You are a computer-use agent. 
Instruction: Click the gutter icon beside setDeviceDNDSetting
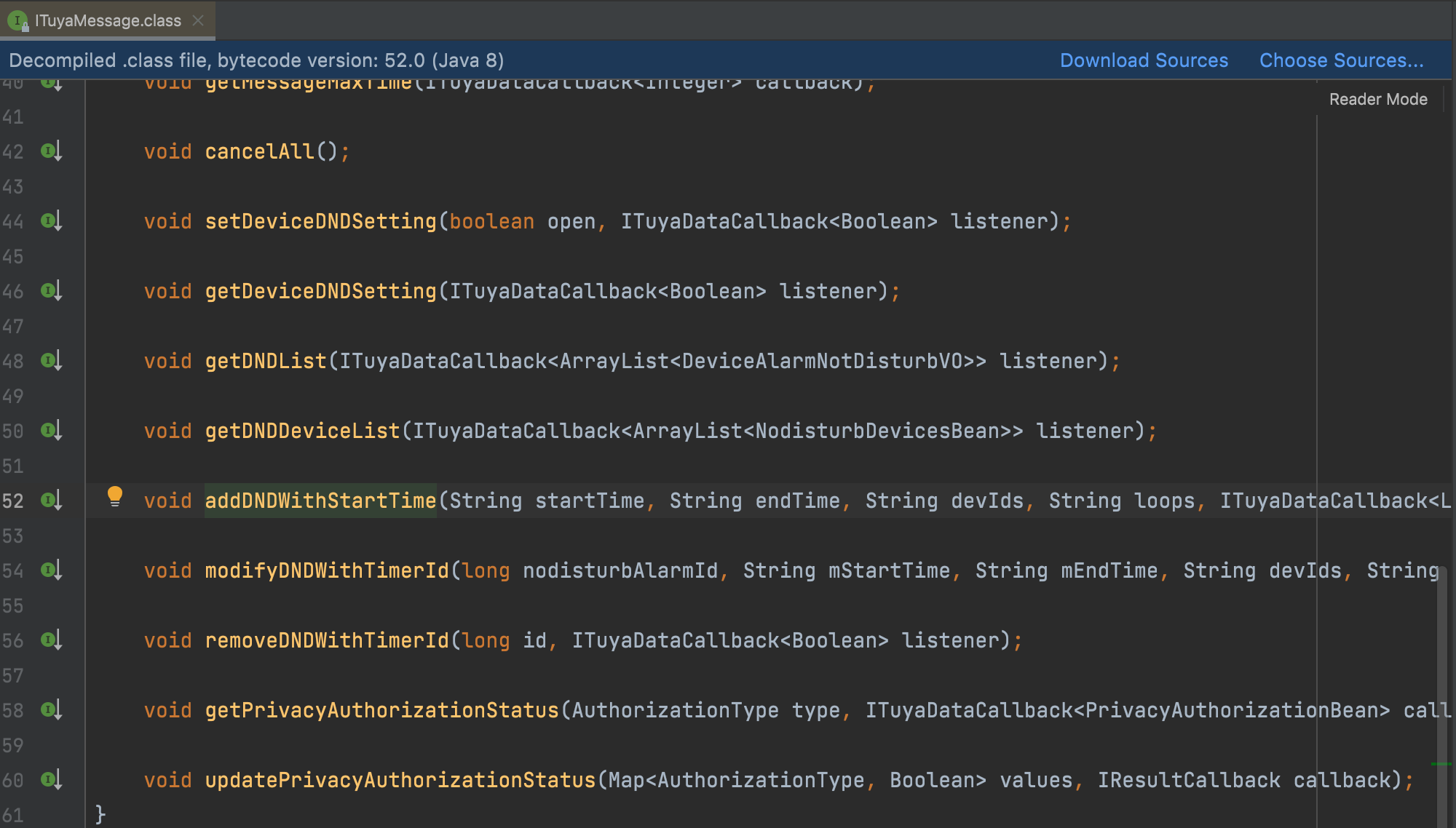pos(50,221)
